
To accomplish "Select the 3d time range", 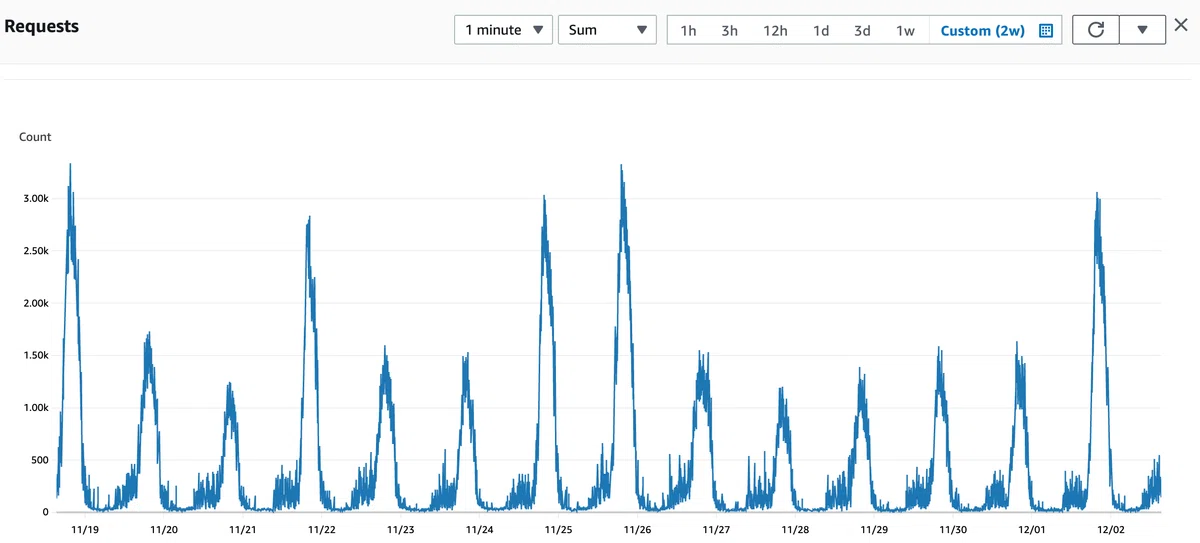I will tap(862, 30).
